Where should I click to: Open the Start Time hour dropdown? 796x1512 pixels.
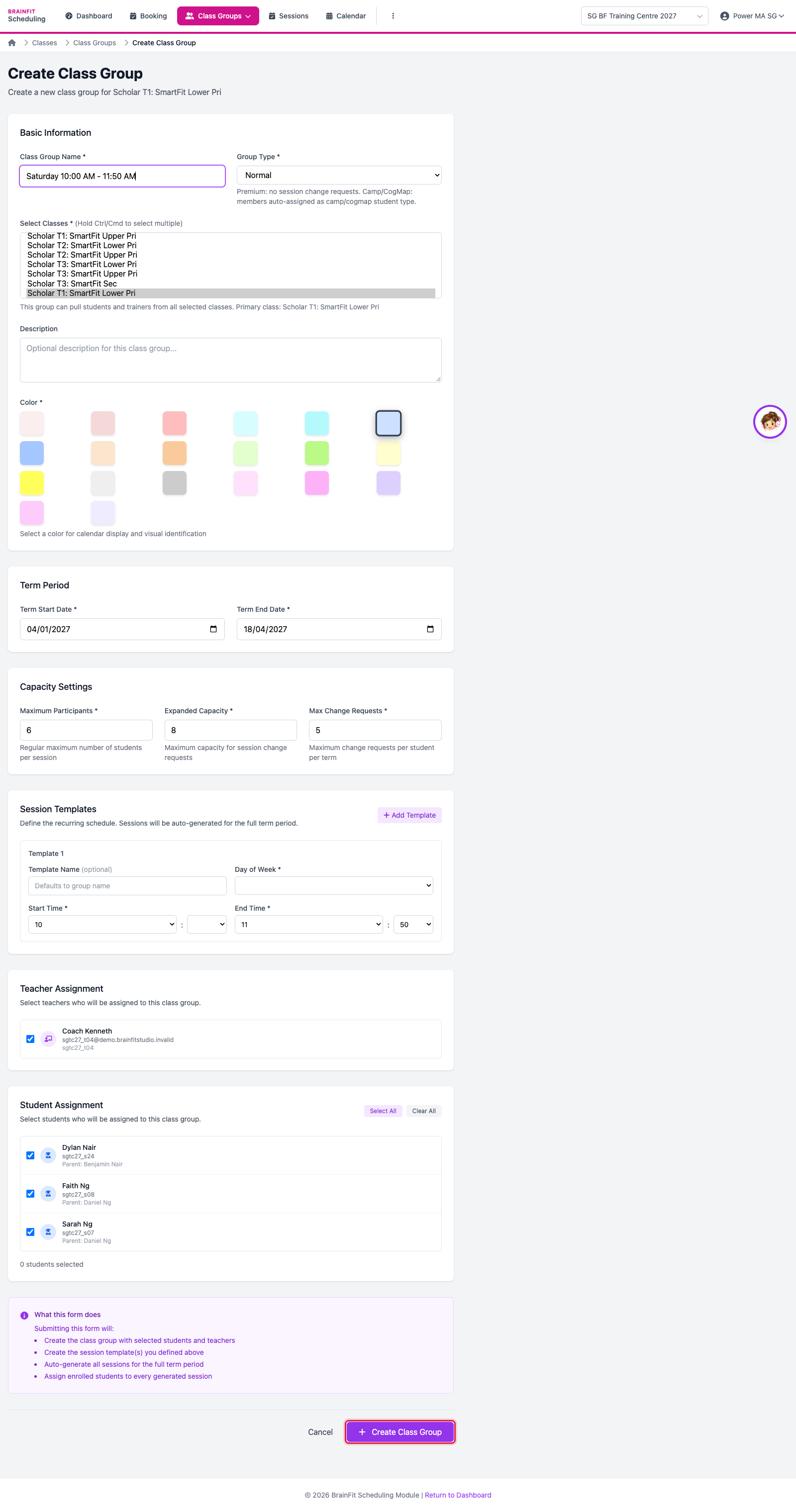102,925
